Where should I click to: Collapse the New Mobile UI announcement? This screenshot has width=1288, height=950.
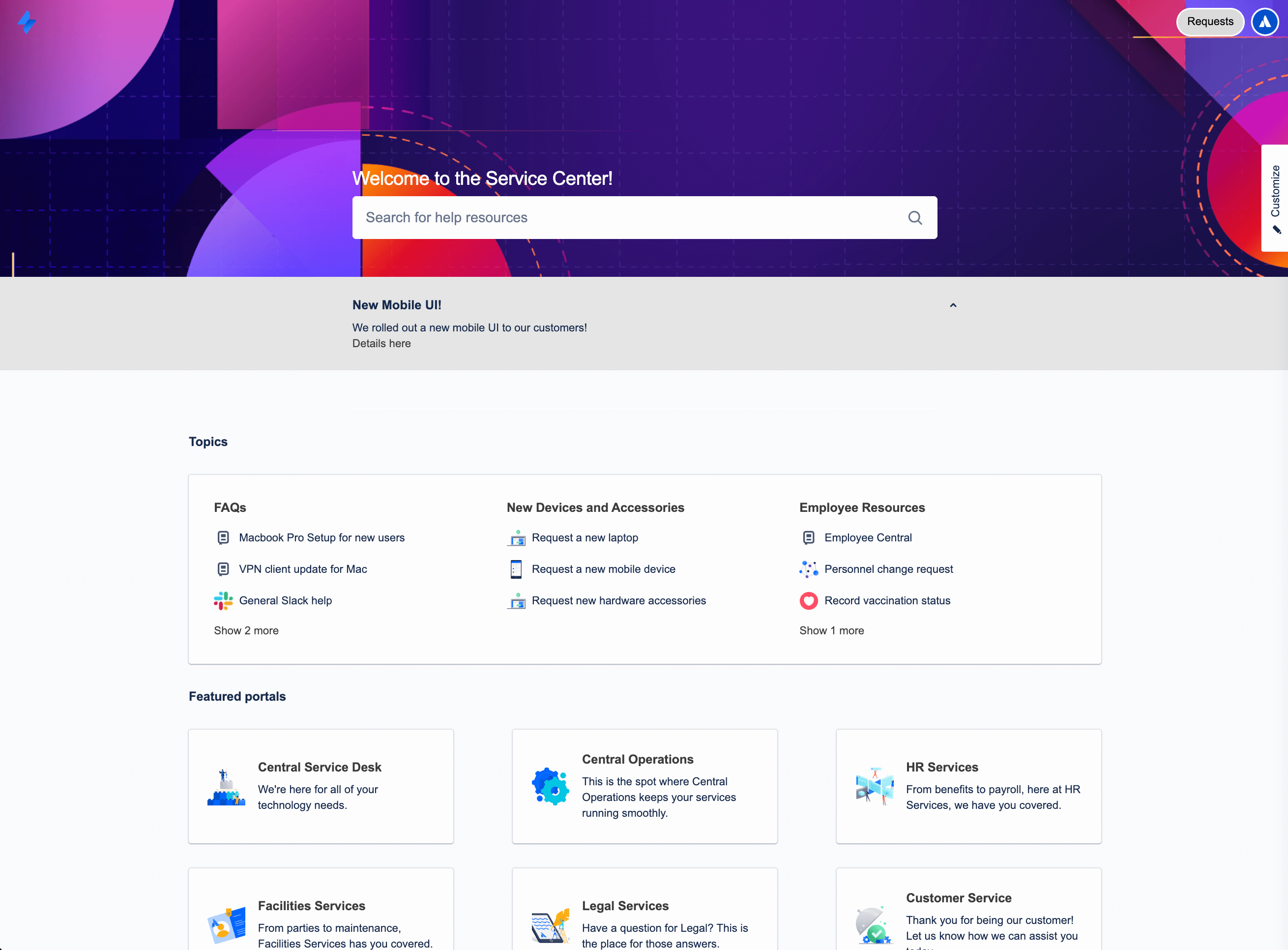tap(952, 305)
